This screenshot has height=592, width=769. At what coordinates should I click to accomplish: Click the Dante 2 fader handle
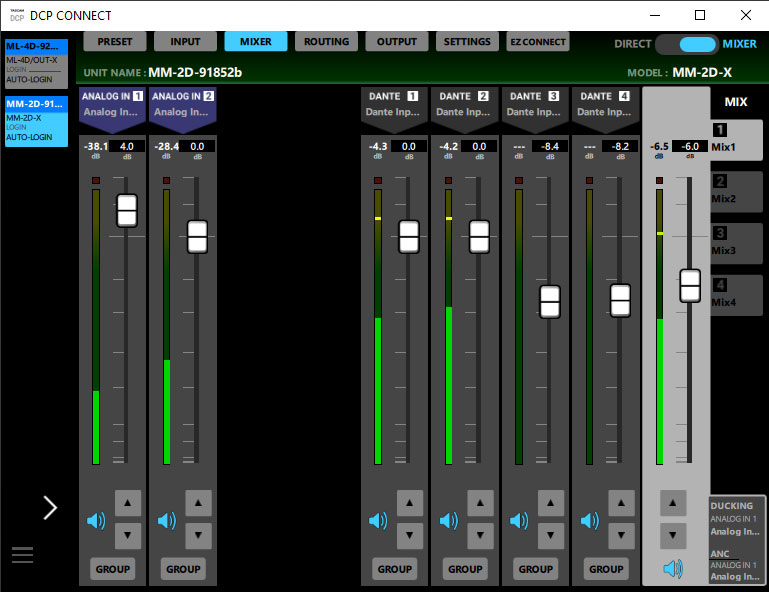pyautogui.click(x=480, y=237)
